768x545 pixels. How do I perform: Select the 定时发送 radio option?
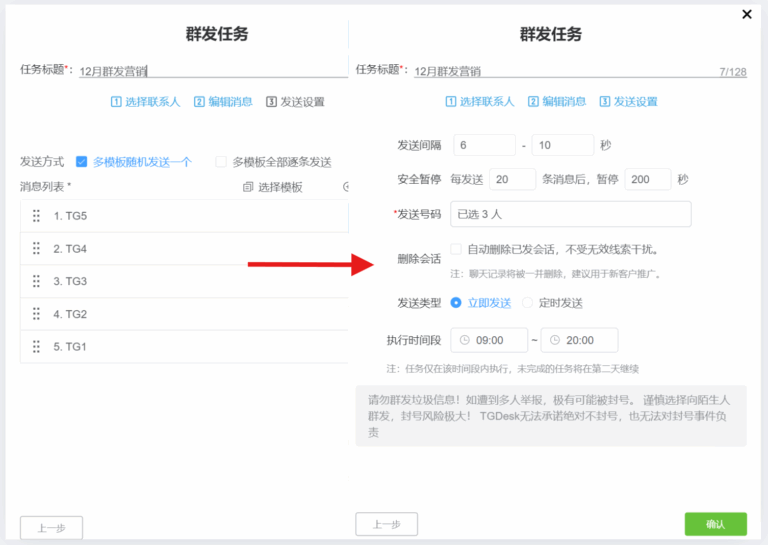(x=527, y=303)
